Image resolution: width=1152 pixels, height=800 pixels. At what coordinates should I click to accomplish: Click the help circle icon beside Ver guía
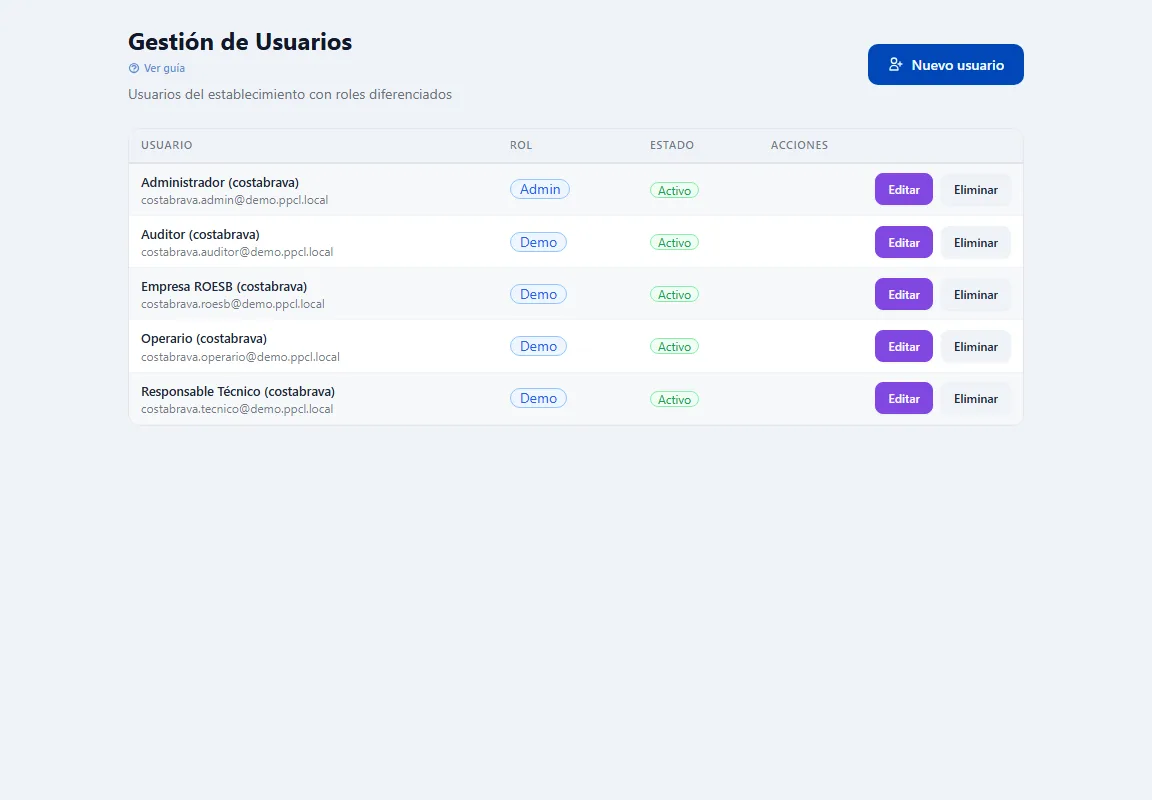click(134, 68)
